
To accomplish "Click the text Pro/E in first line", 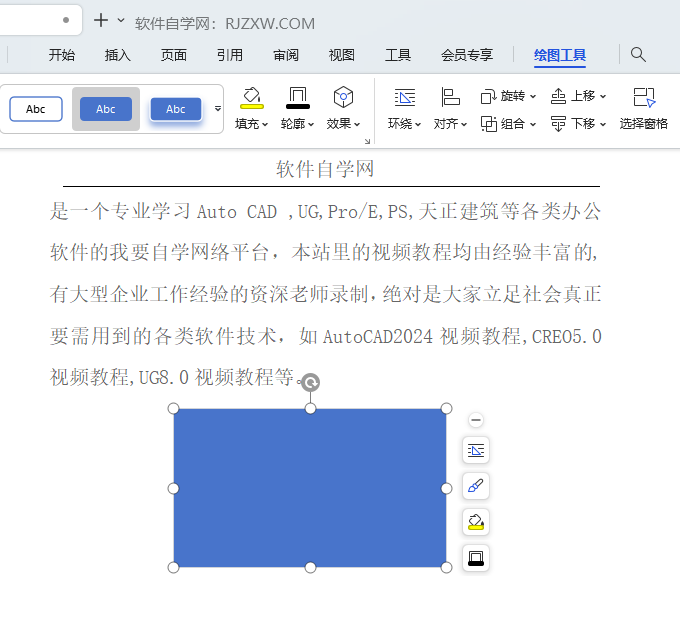I will [x=353, y=212].
